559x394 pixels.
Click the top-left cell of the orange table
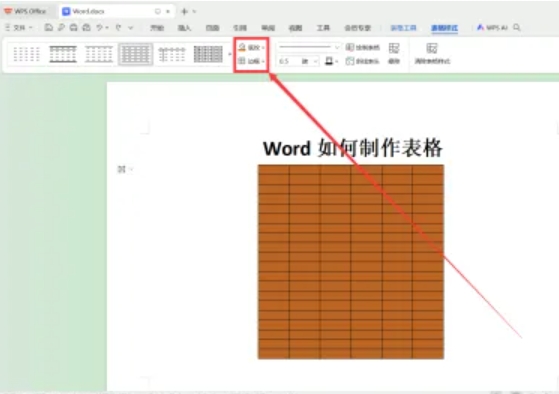pyautogui.click(x=274, y=169)
